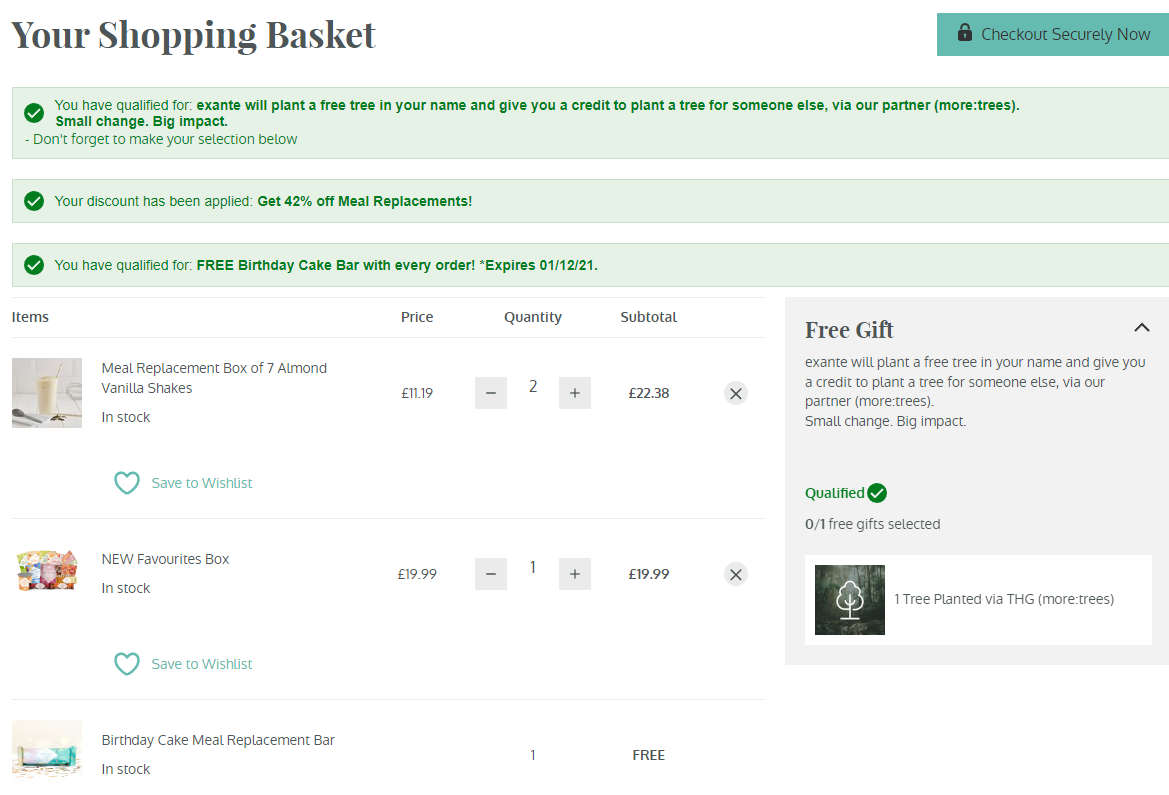
Task: Click the FREE subtotal for Birthday Cake Bar
Action: point(649,755)
